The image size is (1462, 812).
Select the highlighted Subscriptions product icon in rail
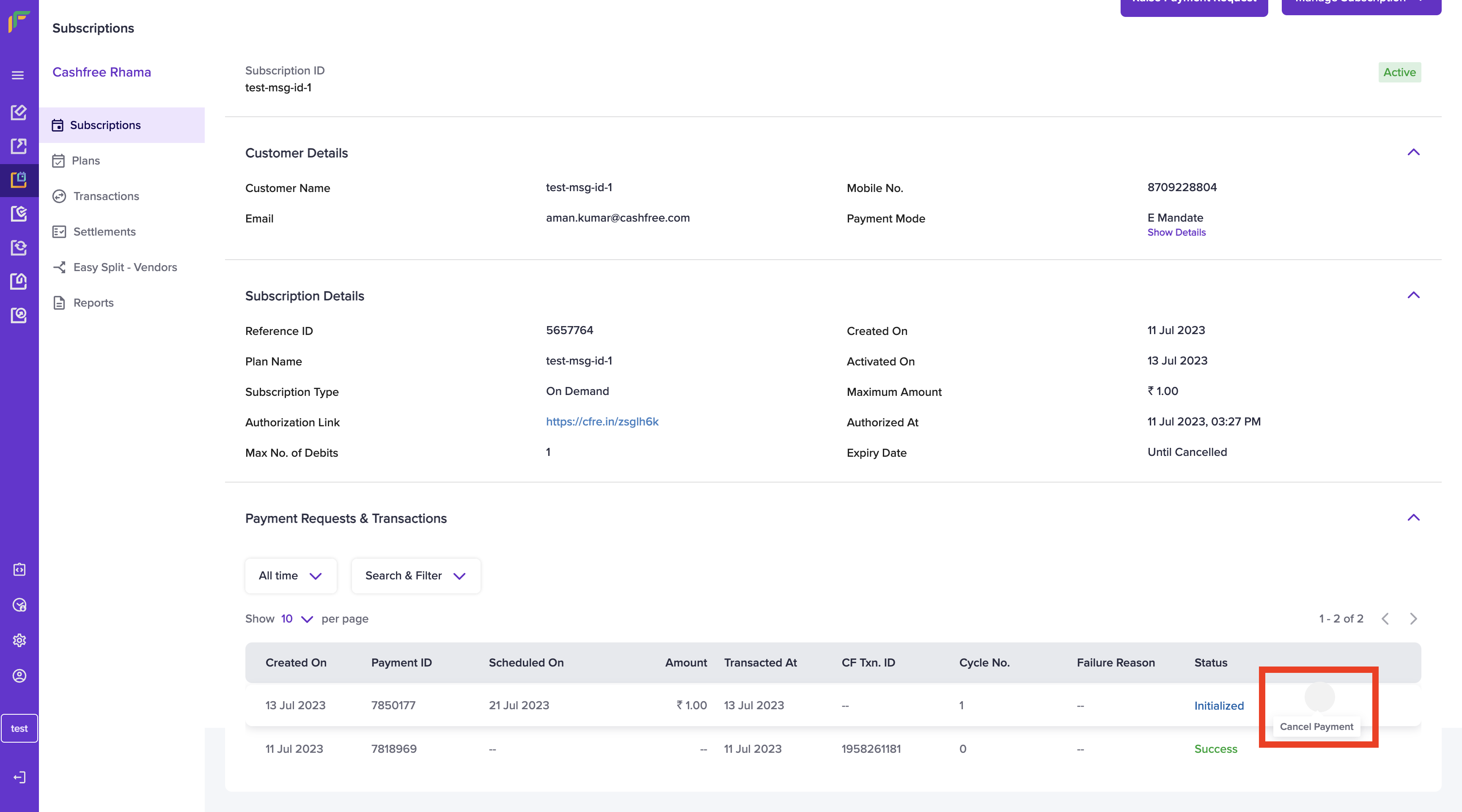(x=19, y=180)
